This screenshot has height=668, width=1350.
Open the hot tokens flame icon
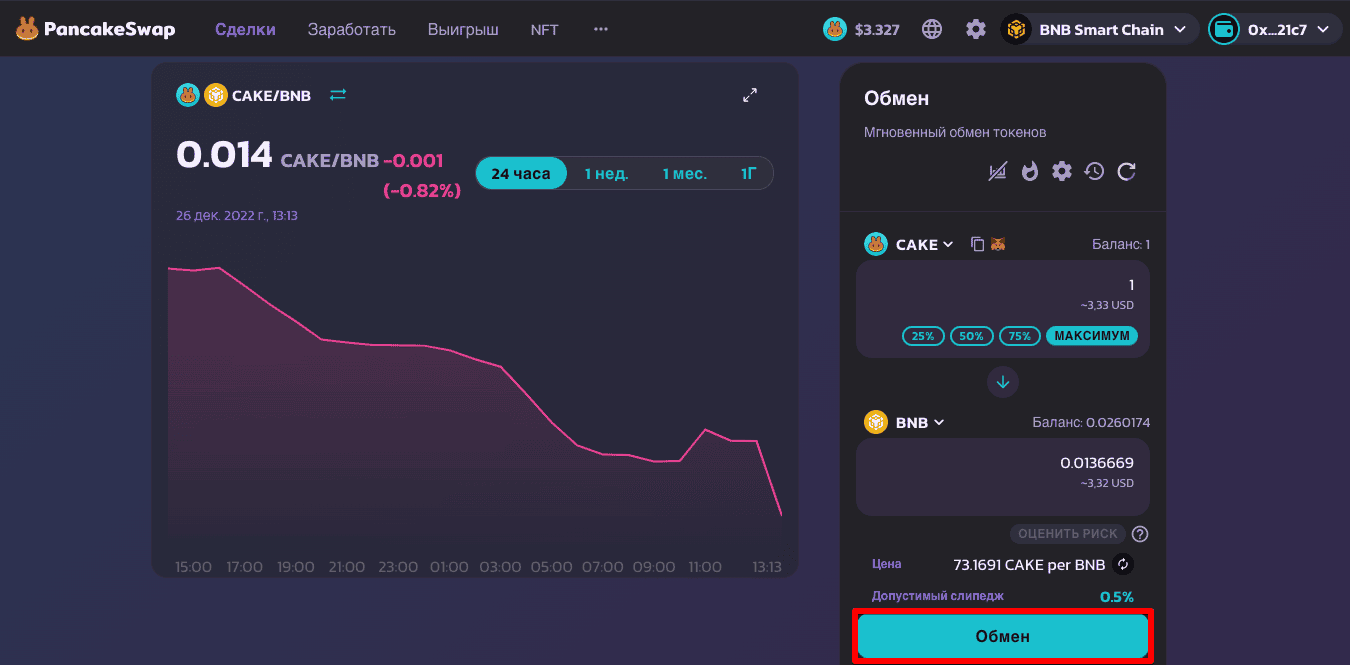tap(1029, 172)
